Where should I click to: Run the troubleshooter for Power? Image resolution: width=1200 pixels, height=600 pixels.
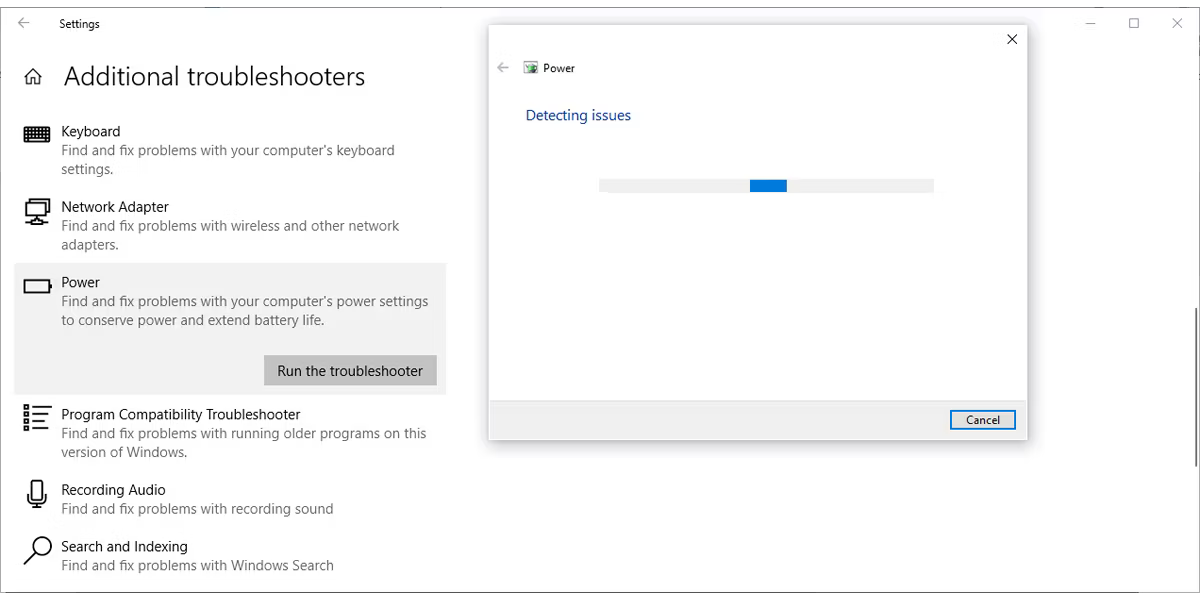[350, 371]
